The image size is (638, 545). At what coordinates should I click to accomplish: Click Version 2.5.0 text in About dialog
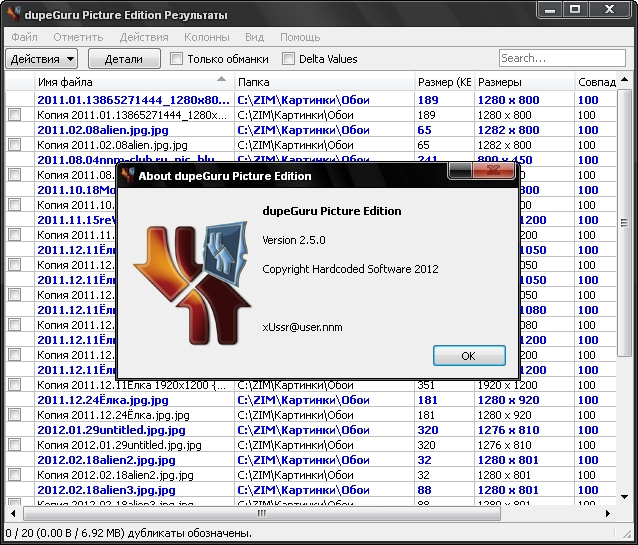294,240
